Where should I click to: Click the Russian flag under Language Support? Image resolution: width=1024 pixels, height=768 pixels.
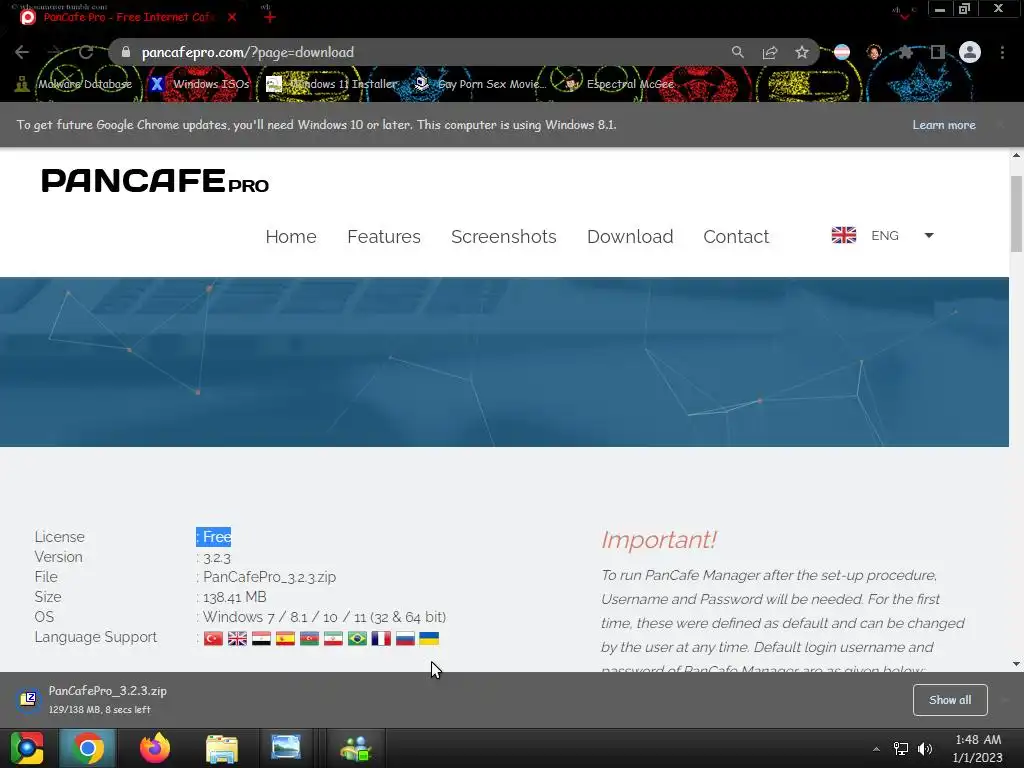405,638
